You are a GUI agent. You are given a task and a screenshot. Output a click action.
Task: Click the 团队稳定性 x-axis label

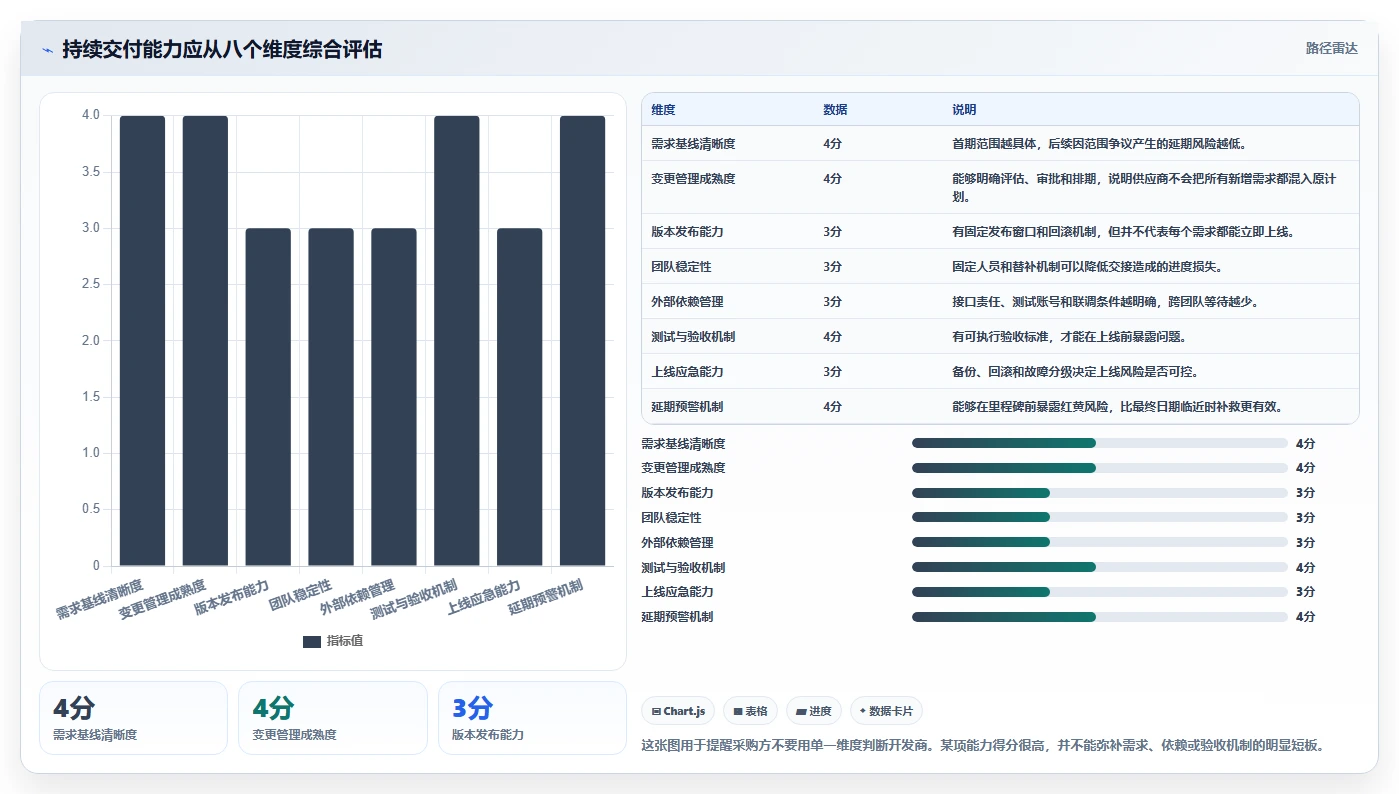[x=301, y=594]
